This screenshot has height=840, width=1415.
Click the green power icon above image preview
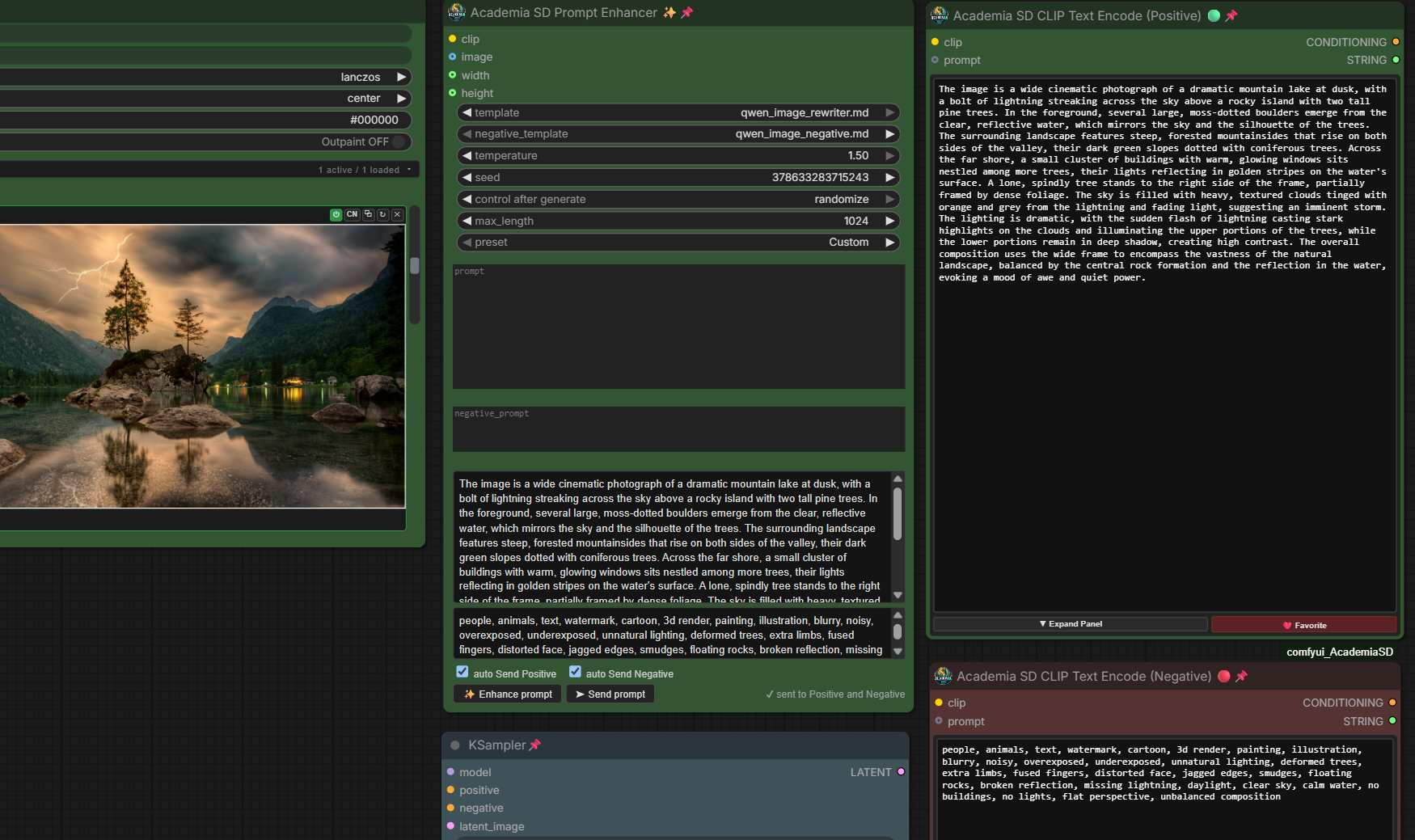[x=336, y=214]
